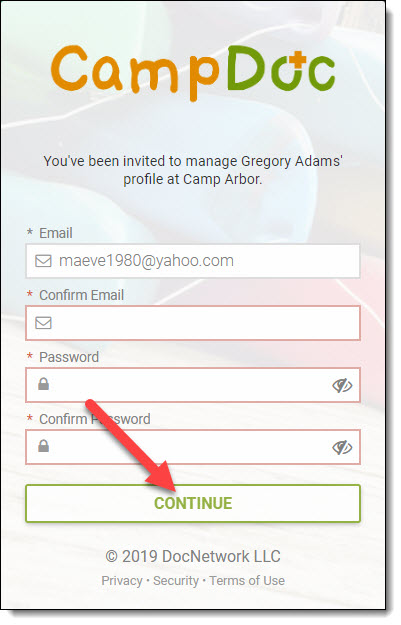
Task: Click the green CONTINUE button
Action: (x=193, y=503)
